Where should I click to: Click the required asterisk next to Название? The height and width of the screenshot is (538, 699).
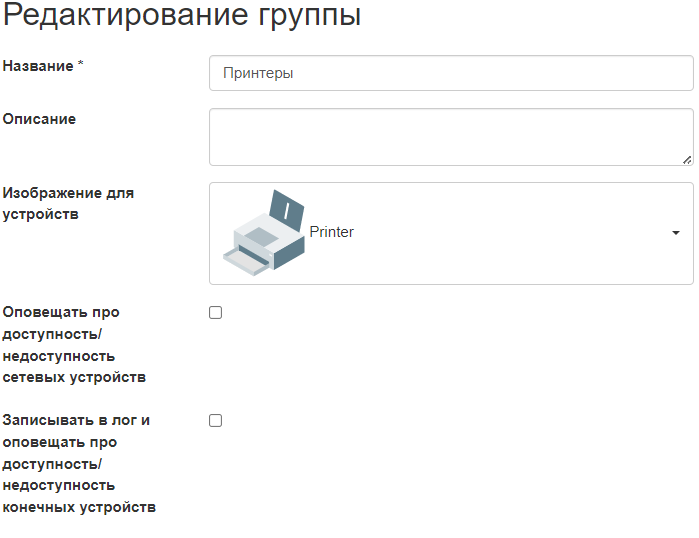click(81, 66)
